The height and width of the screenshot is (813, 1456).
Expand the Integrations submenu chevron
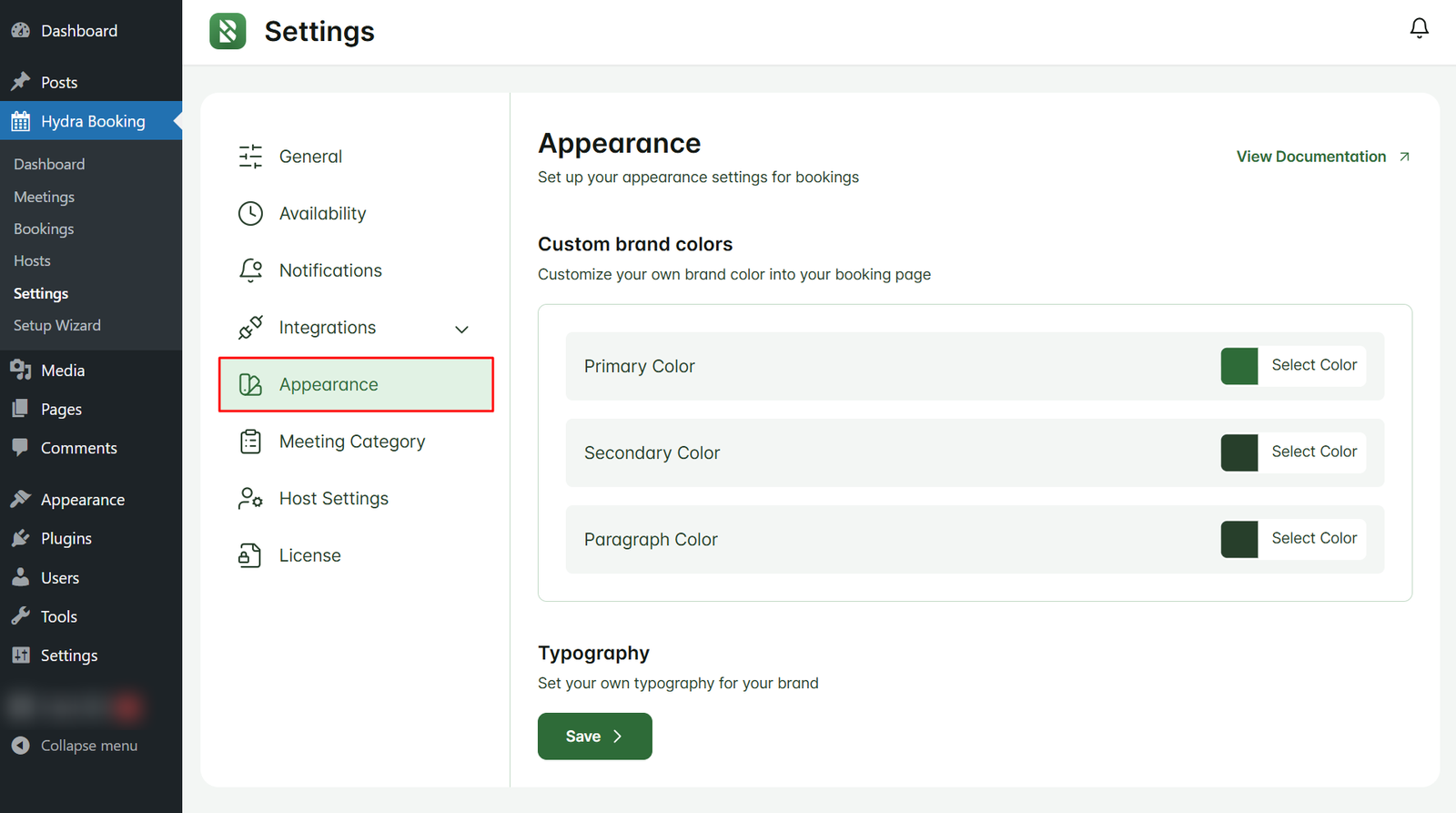pyautogui.click(x=461, y=329)
